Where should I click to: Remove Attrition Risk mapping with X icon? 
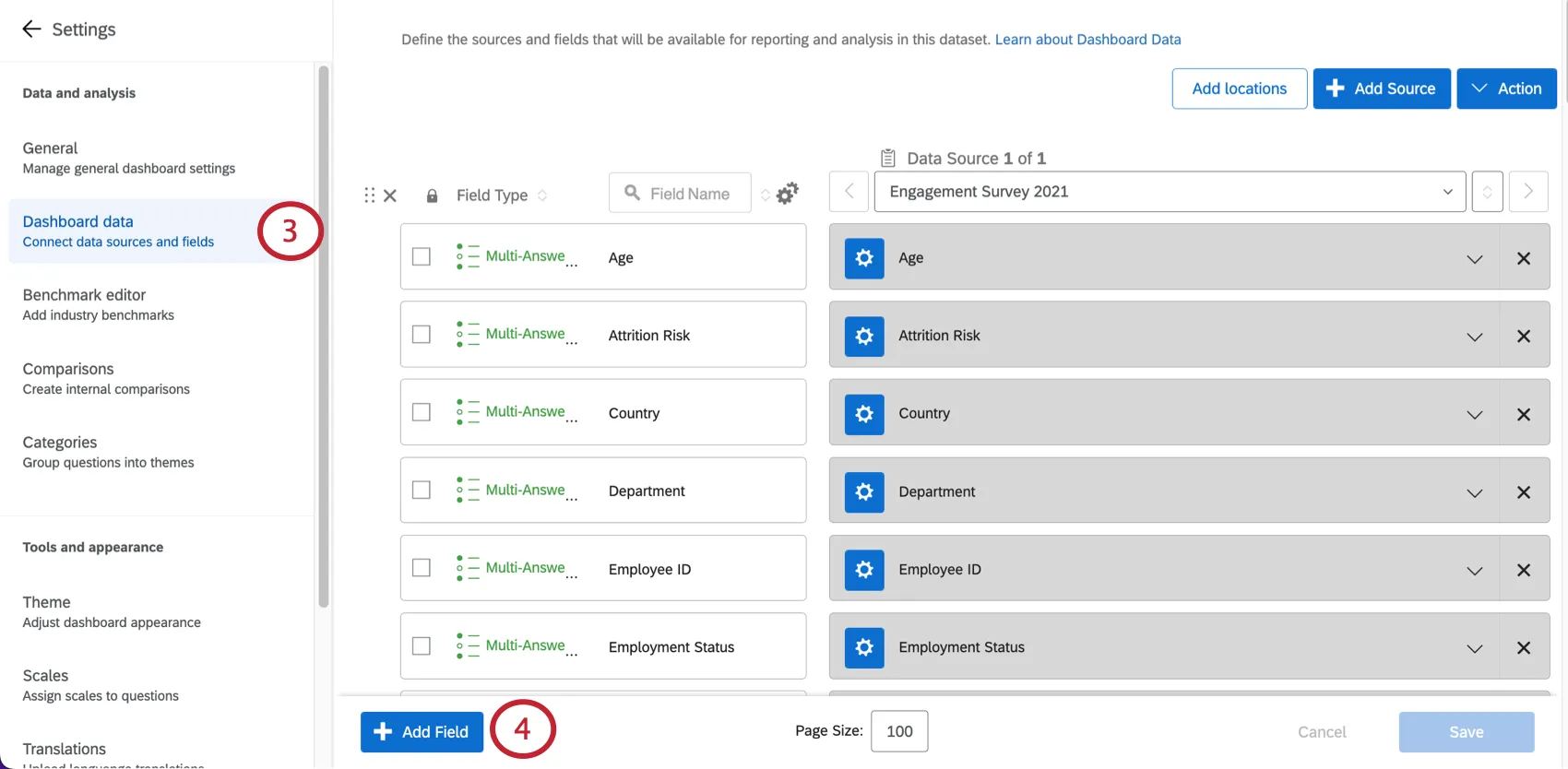click(1524, 337)
